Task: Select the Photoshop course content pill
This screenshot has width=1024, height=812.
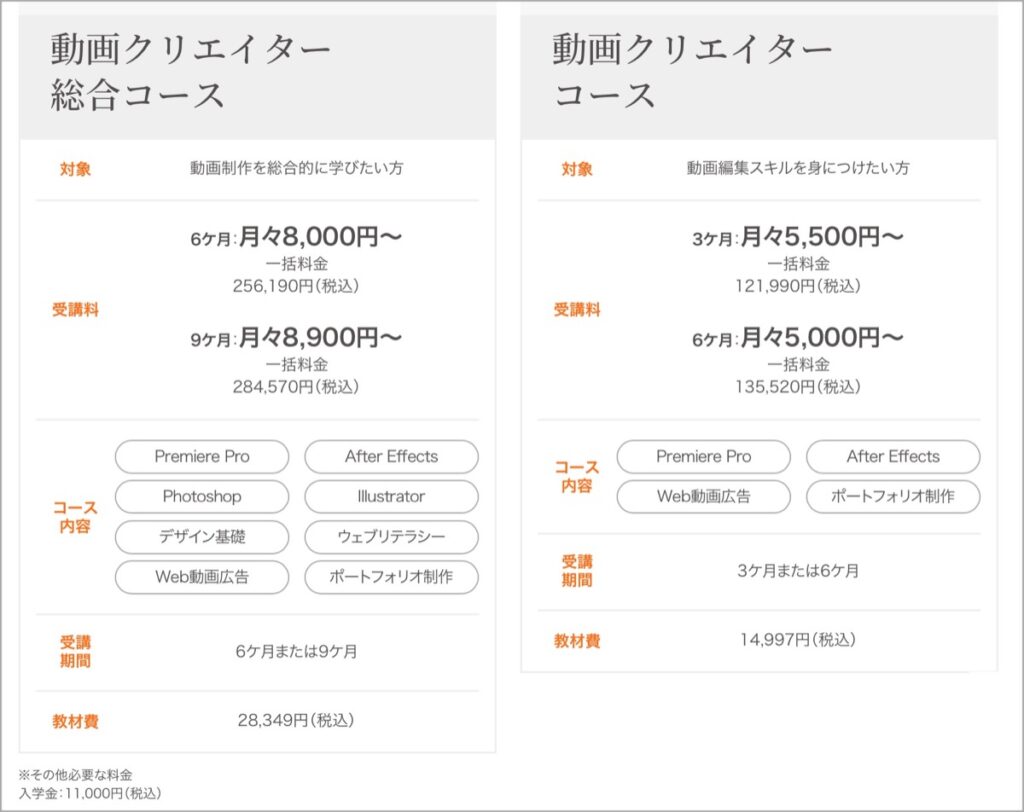Action: coord(202,496)
